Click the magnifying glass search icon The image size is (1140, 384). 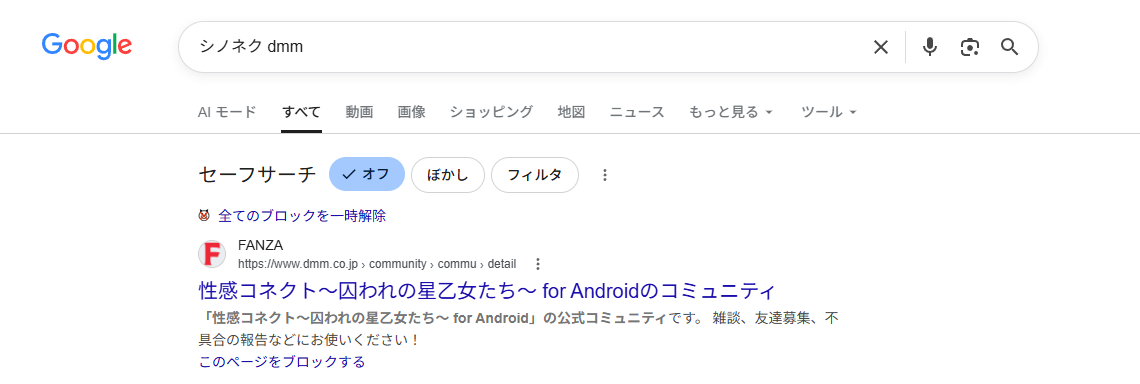point(1009,47)
